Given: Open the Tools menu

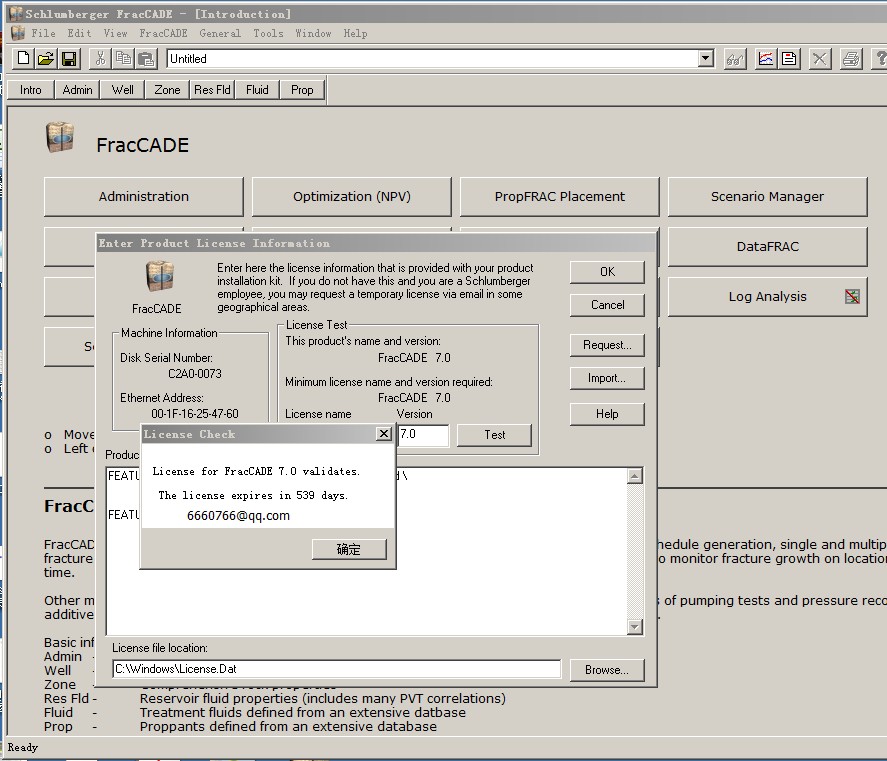Looking at the screenshot, I should [268, 33].
